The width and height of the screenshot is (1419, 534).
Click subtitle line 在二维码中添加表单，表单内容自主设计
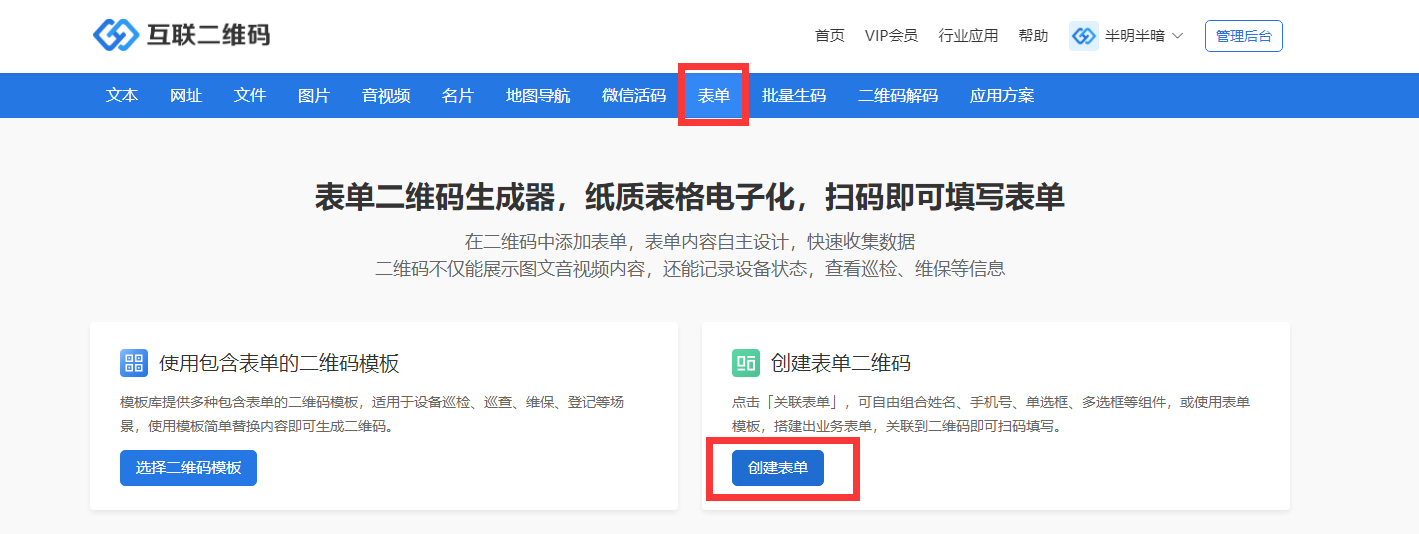coord(690,242)
